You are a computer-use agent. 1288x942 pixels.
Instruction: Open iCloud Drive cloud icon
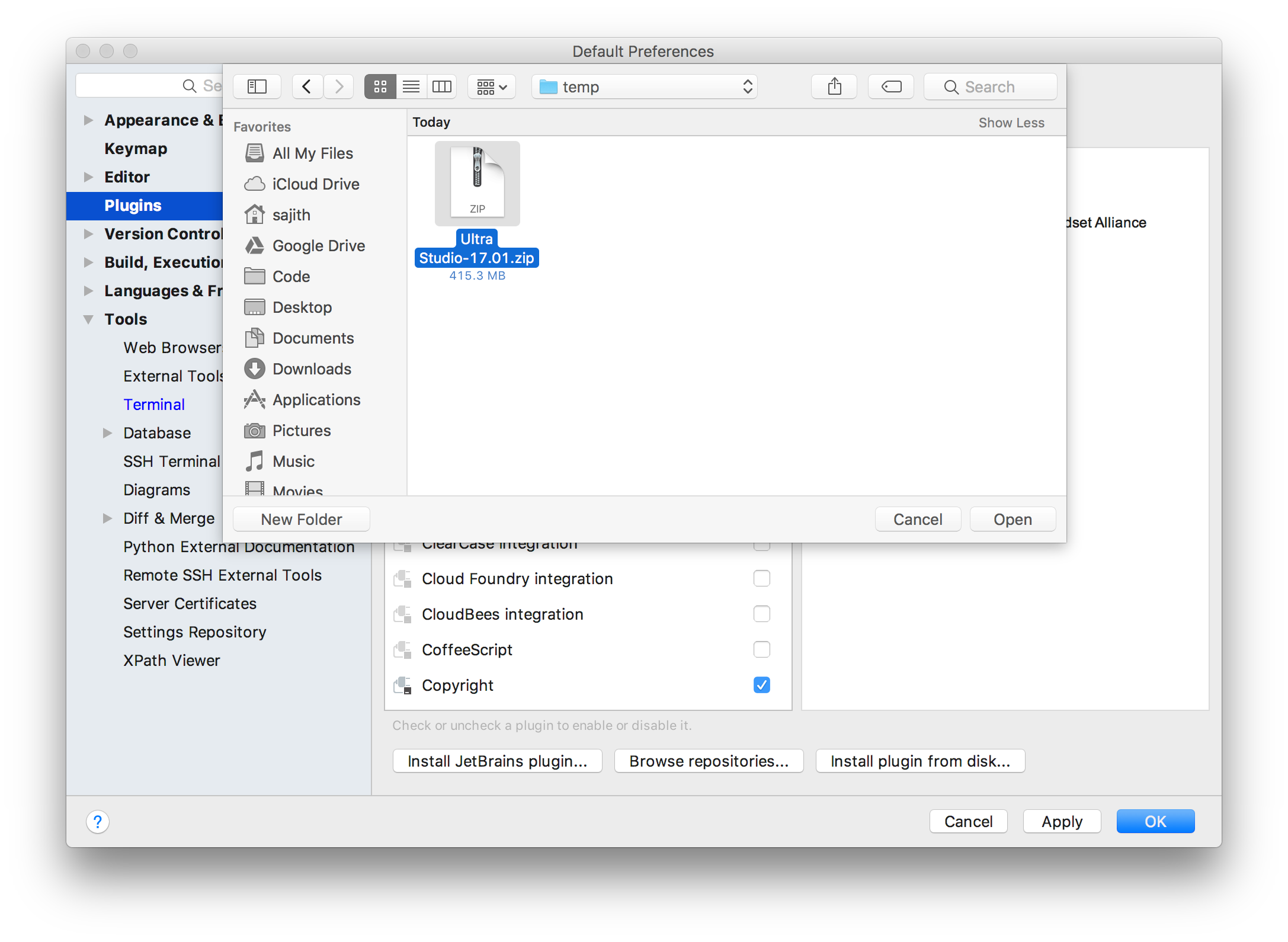click(254, 184)
